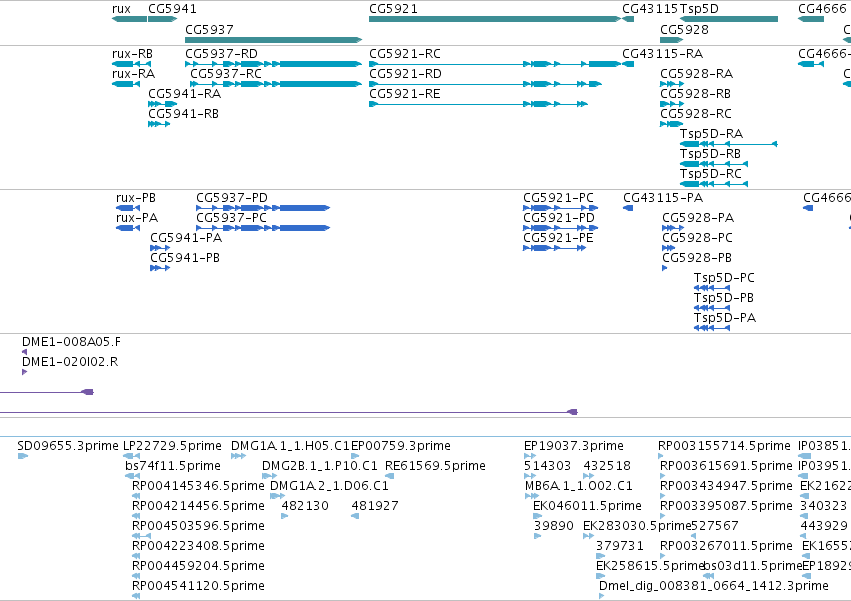Select feature DME1-020I02.R

(x=24, y=372)
